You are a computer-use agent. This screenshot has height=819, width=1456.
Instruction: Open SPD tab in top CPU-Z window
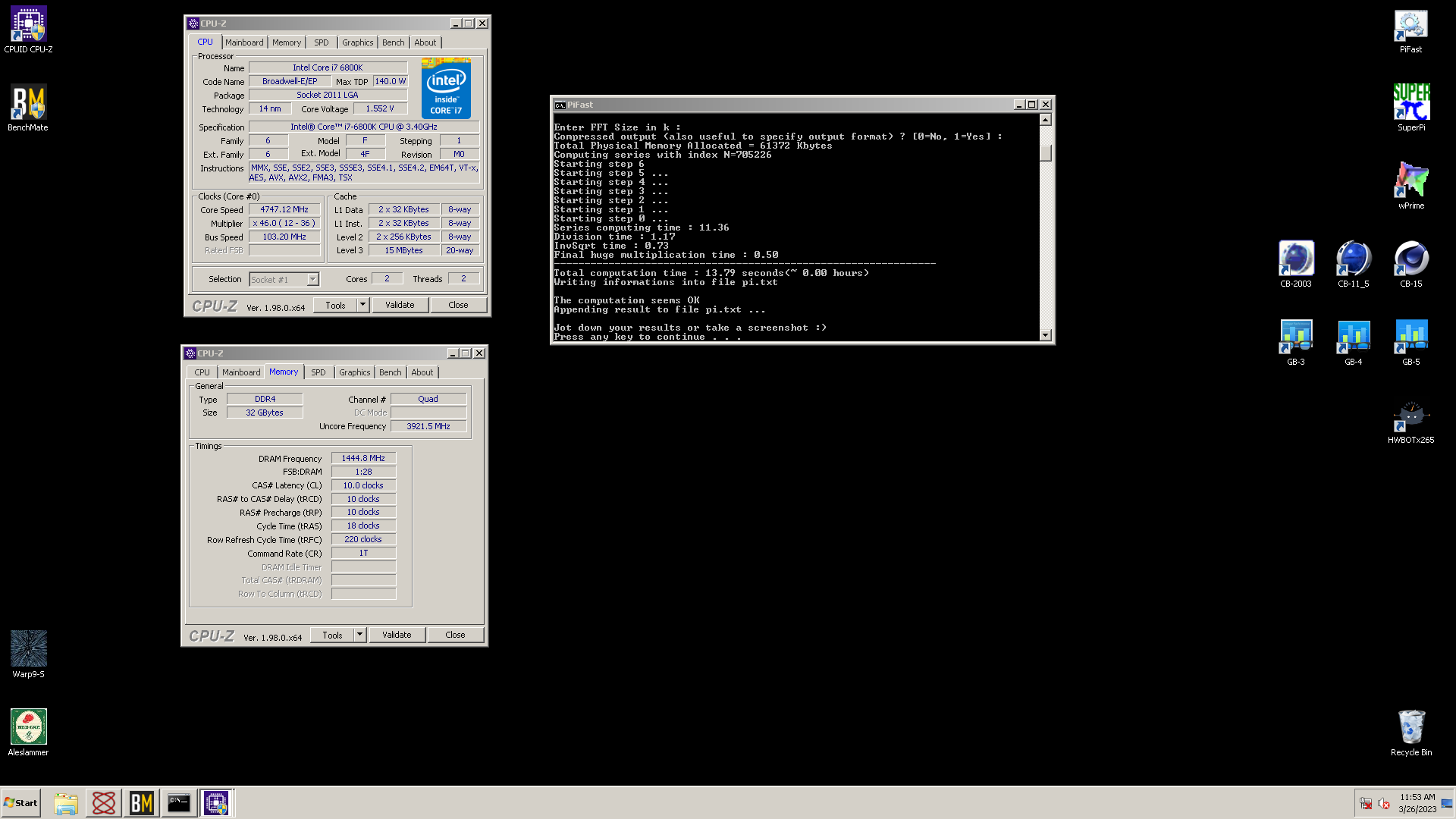coord(322,42)
